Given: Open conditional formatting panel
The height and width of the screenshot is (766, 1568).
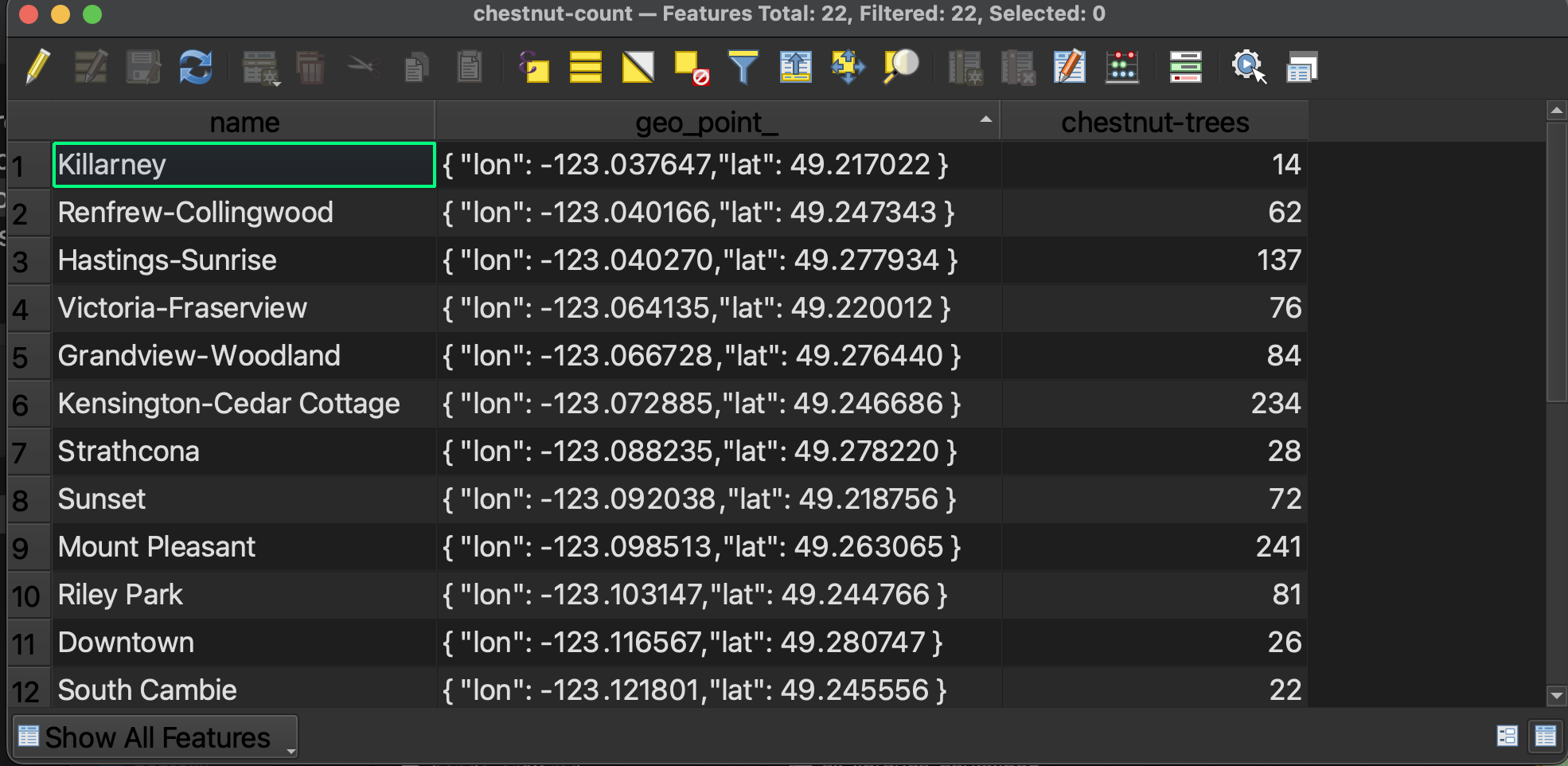Looking at the screenshot, I should coord(1185,67).
